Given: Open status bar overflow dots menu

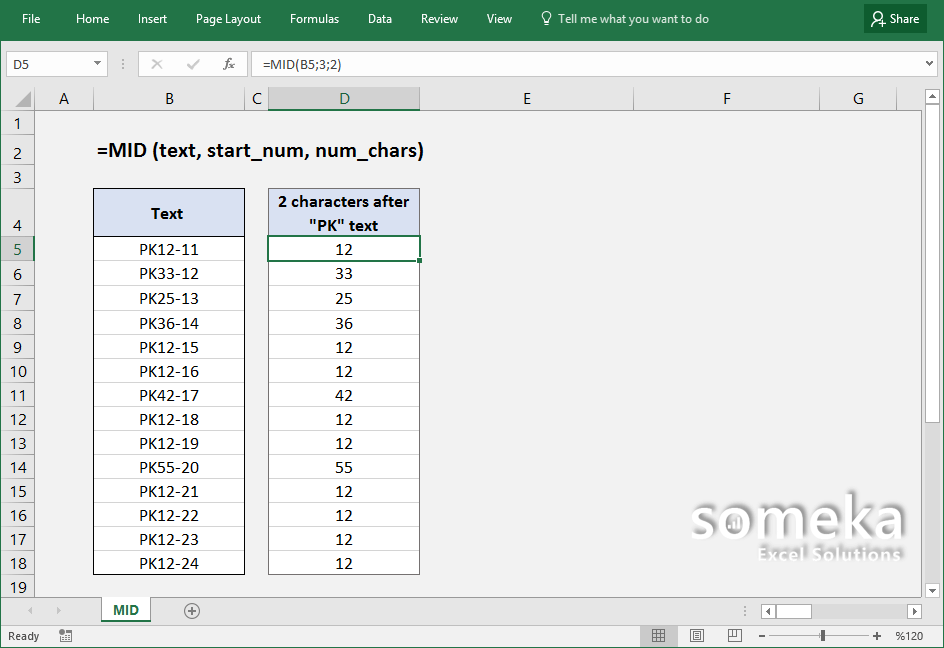Looking at the screenshot, I should [x=744, y=610].
